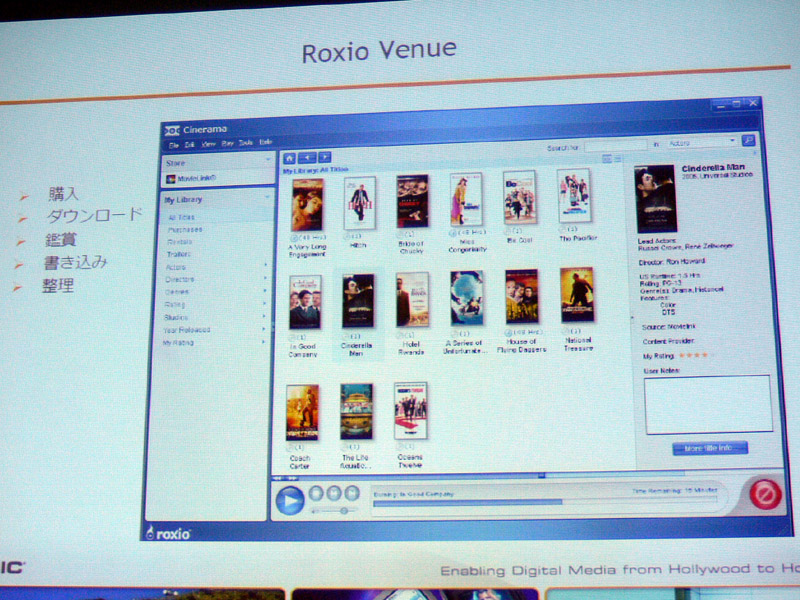Open the search-in Actors dropdown

coord(702,142)
